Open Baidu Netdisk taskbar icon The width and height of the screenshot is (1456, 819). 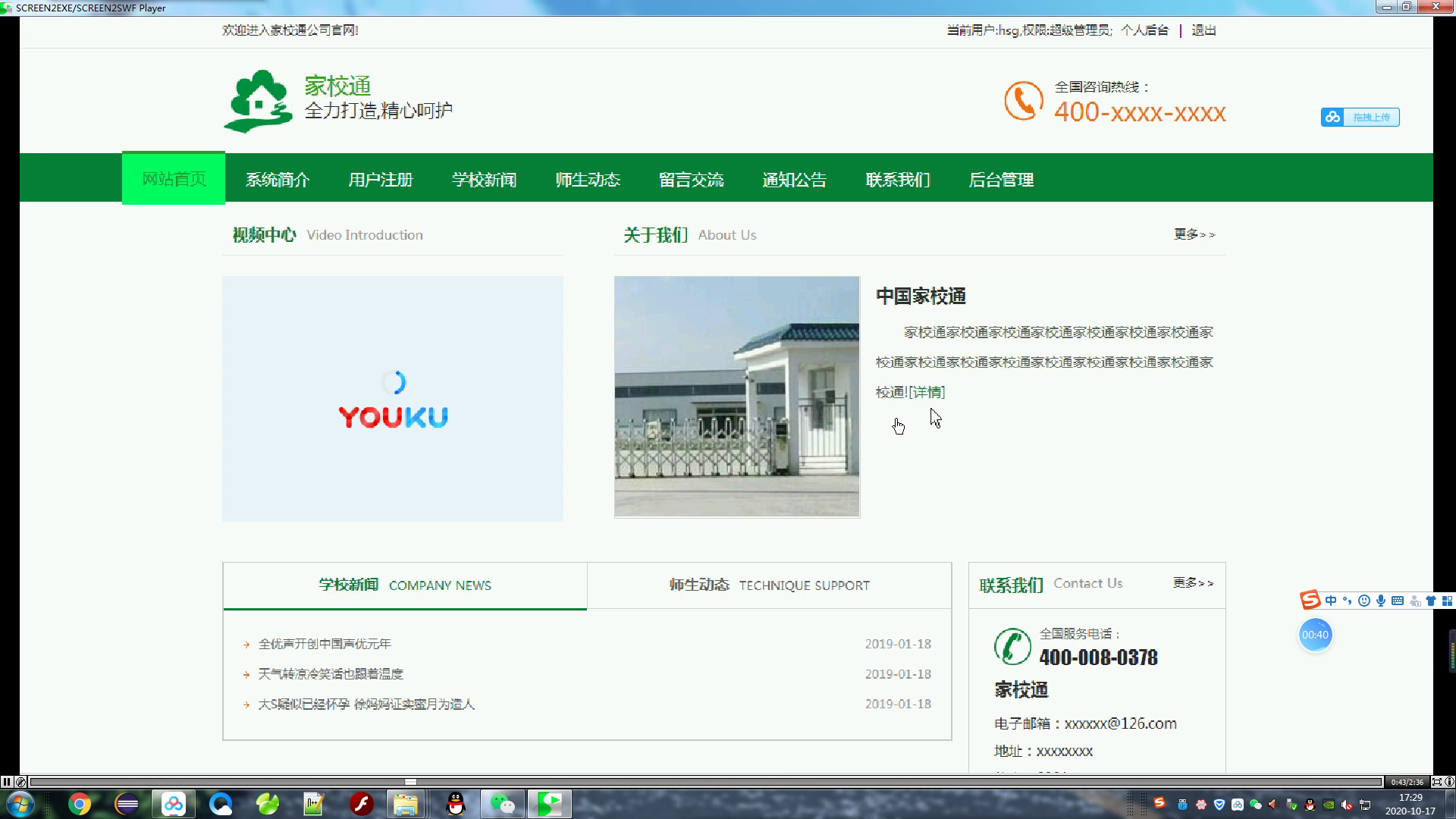tap(174, 804)
